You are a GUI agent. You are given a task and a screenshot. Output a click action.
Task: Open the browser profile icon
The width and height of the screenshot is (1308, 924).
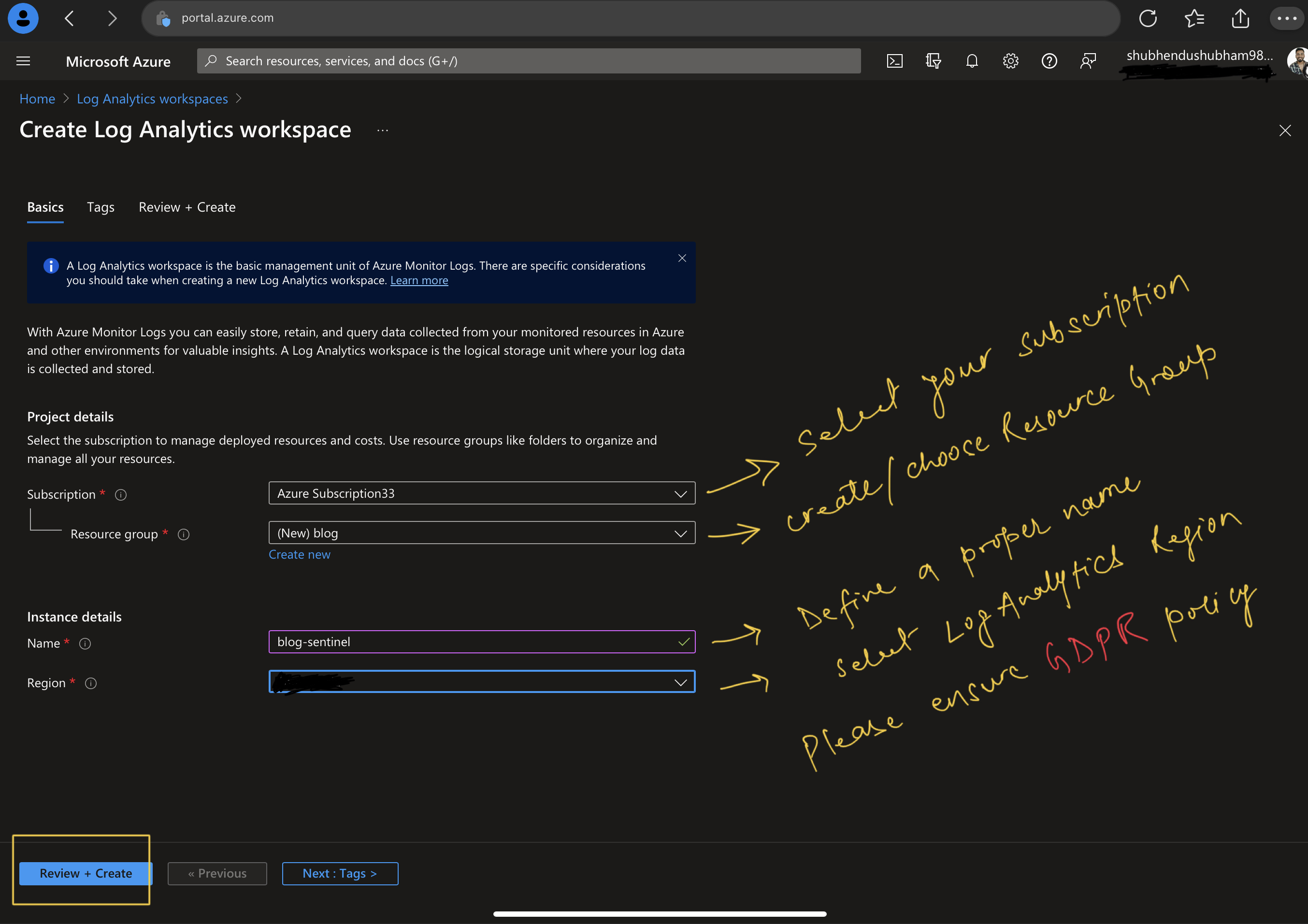point(23,18)
